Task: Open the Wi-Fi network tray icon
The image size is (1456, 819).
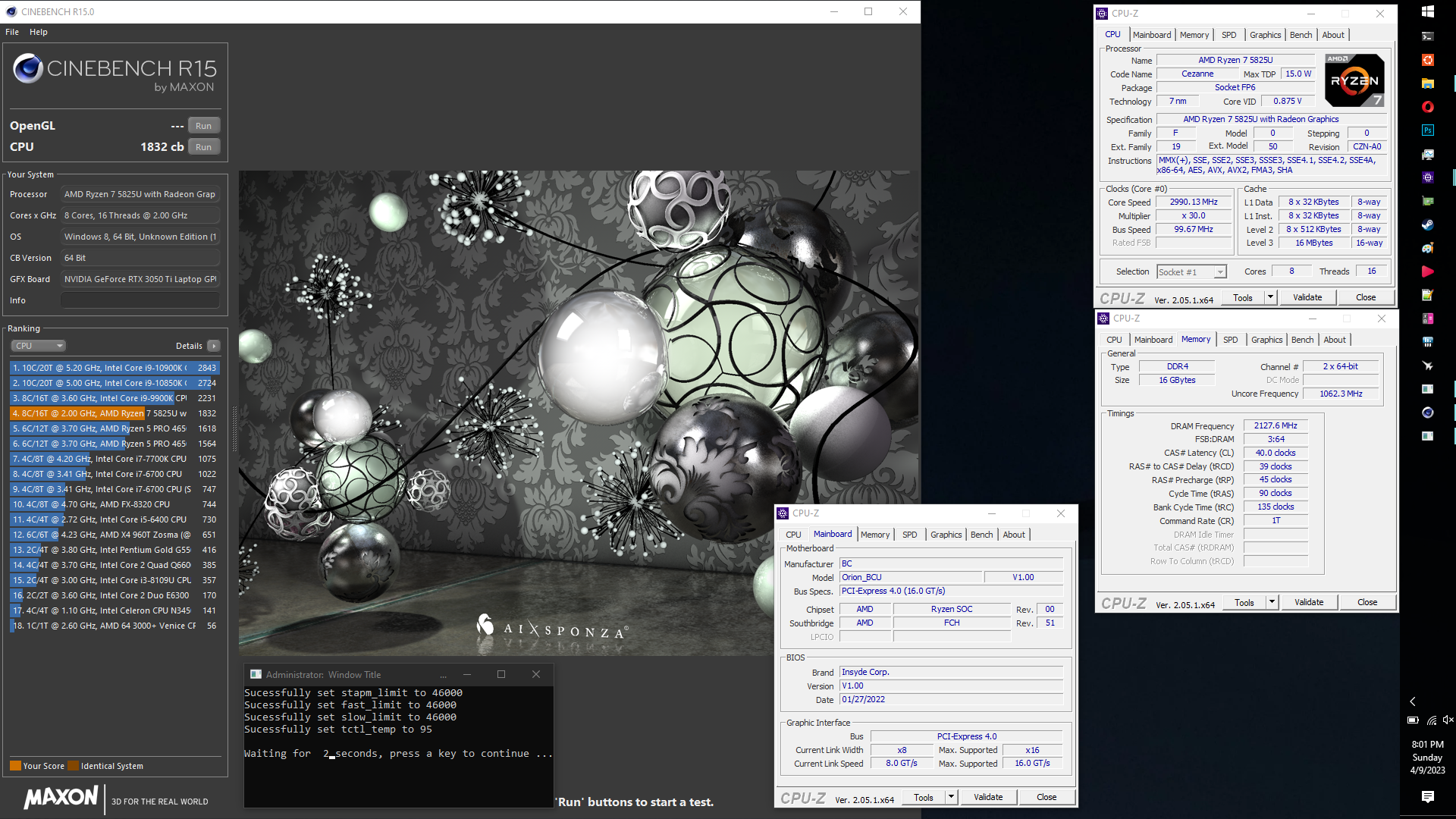Action: (x=1431, y=720)
